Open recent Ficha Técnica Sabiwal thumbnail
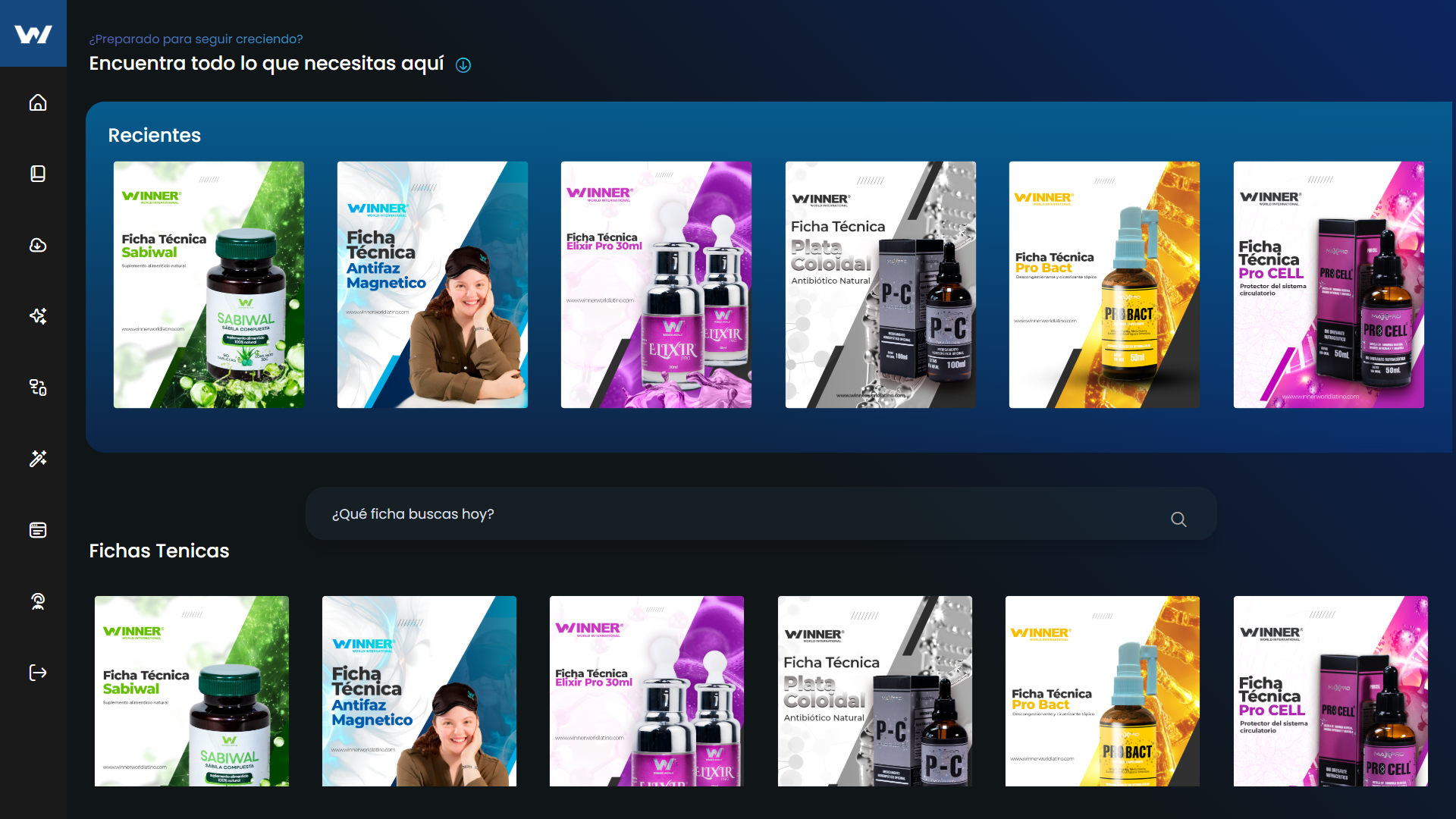This screenshot has width=1456, height=819. coord(209,284)
